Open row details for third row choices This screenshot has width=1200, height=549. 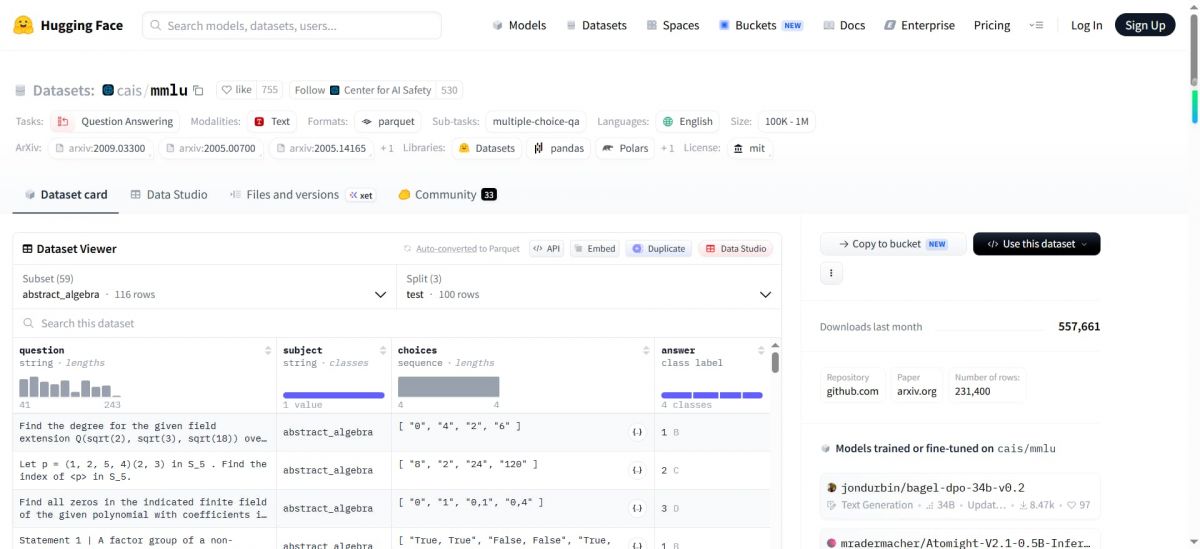[x=637, y=508]
